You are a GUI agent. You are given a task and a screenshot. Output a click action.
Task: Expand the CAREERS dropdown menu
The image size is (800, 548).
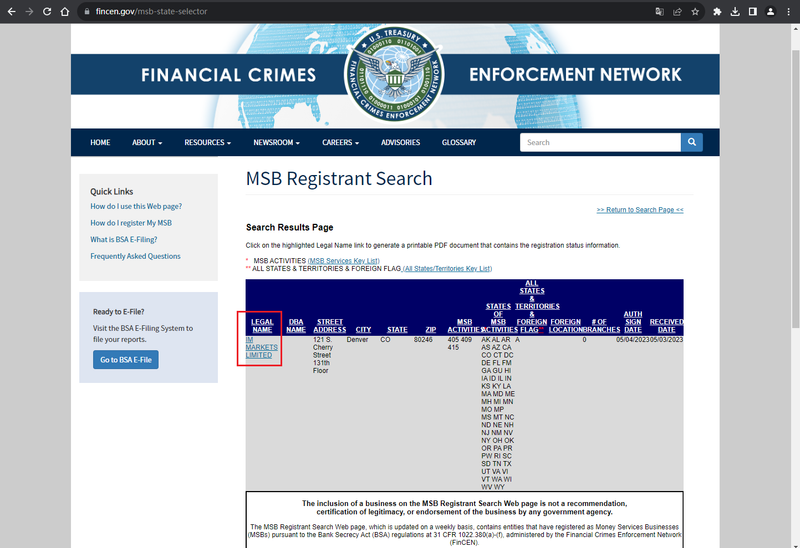[x=340, y=142]
